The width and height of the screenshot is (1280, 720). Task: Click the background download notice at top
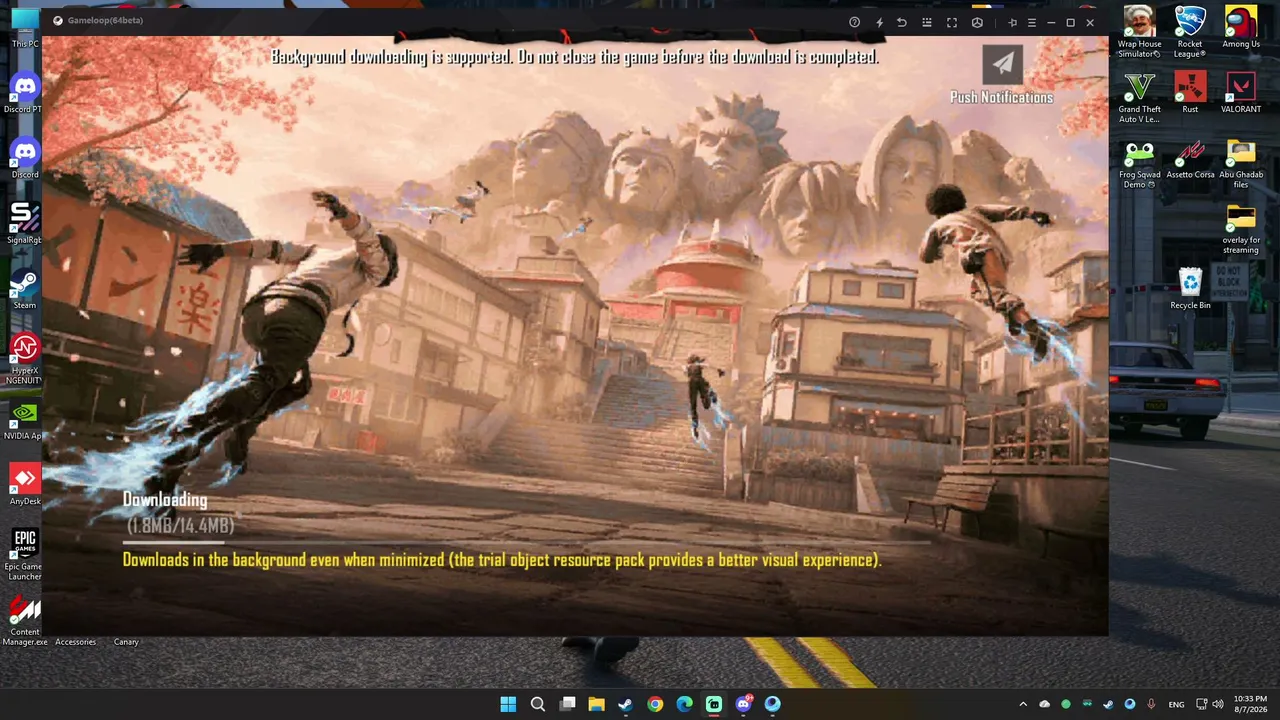575,57
